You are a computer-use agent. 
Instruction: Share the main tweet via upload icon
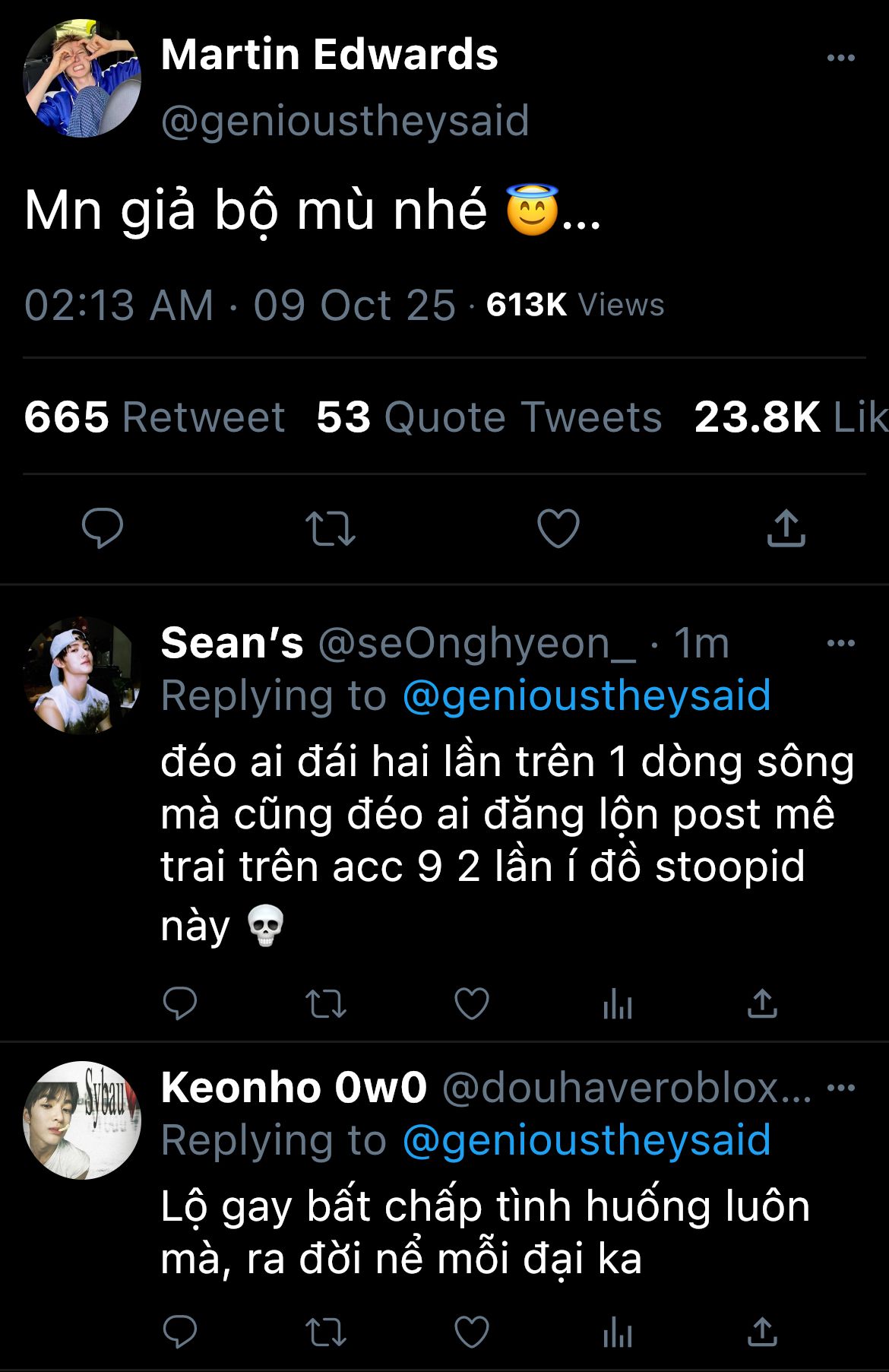[x=786, y=528]
